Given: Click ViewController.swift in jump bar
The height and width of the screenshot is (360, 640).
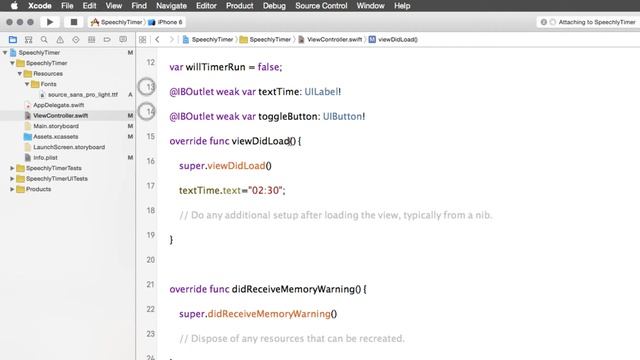Looking at the screenshot, I should pyautogui.click(x=330, y=40).
